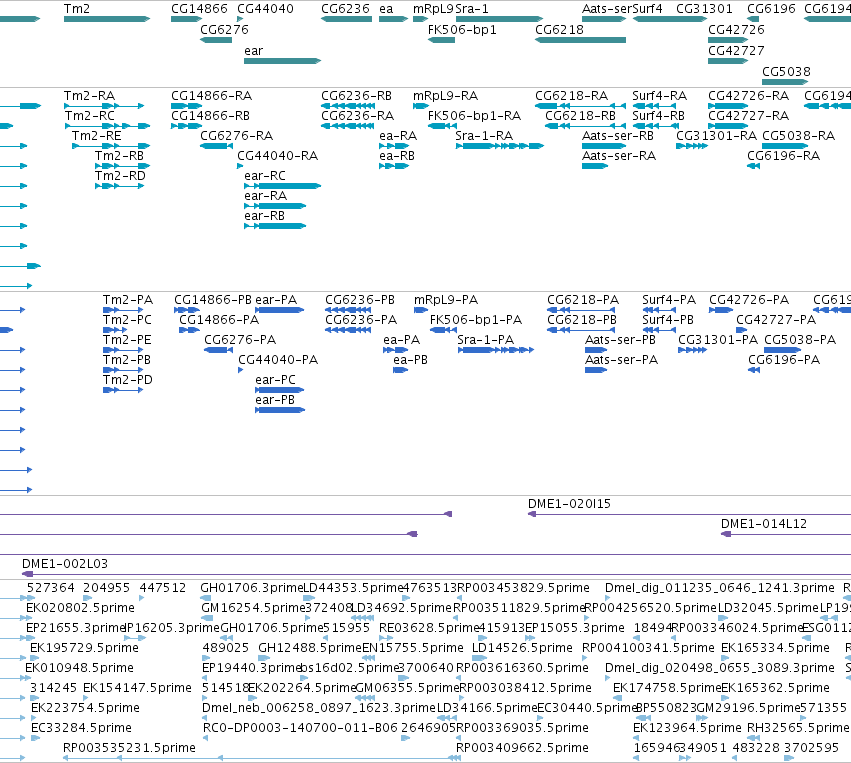Click the CG14866-RB transcript label
This screenshot has width=851, height=763.
[211, 116]
